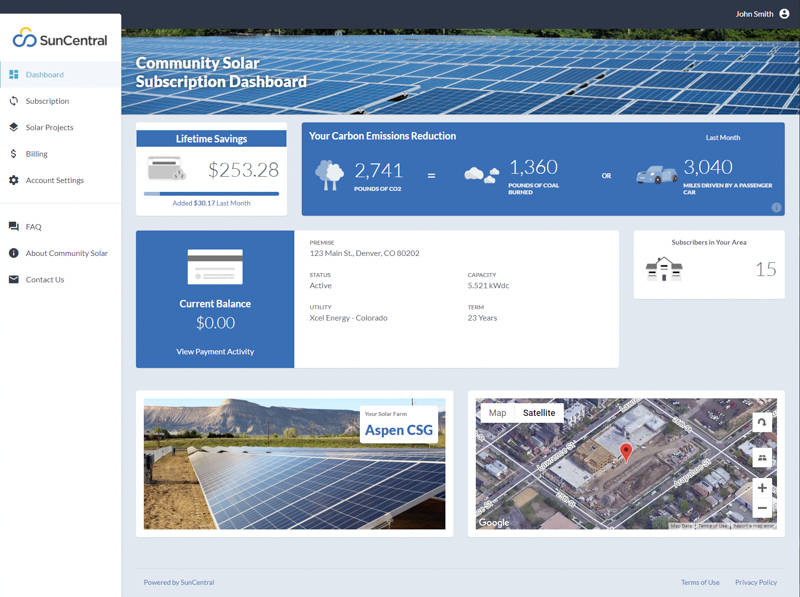The image size is (800, 597).
Task: Click the Lifetime Savings progress bar
Action: pyautogui.click(x=211, y=192)
